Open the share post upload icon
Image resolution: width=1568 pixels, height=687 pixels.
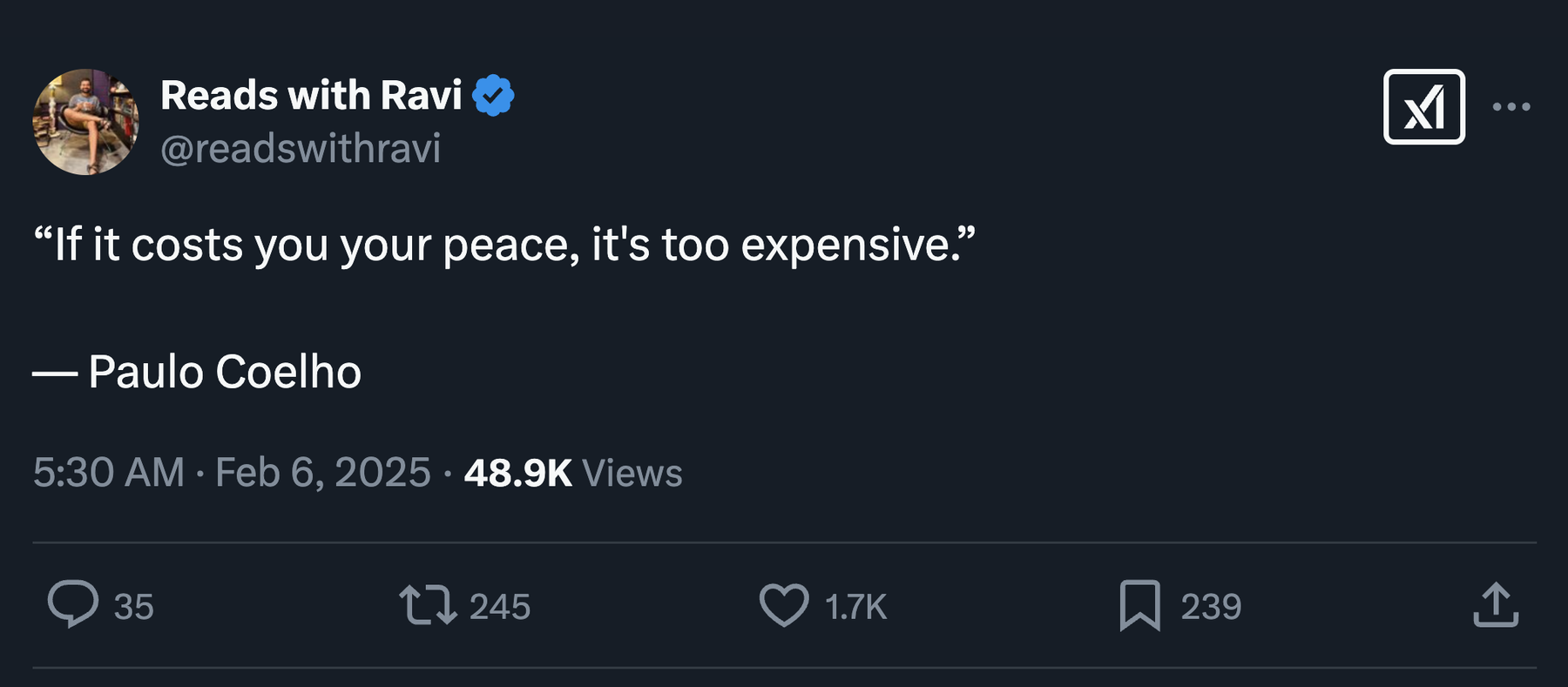coord(1495,605)
